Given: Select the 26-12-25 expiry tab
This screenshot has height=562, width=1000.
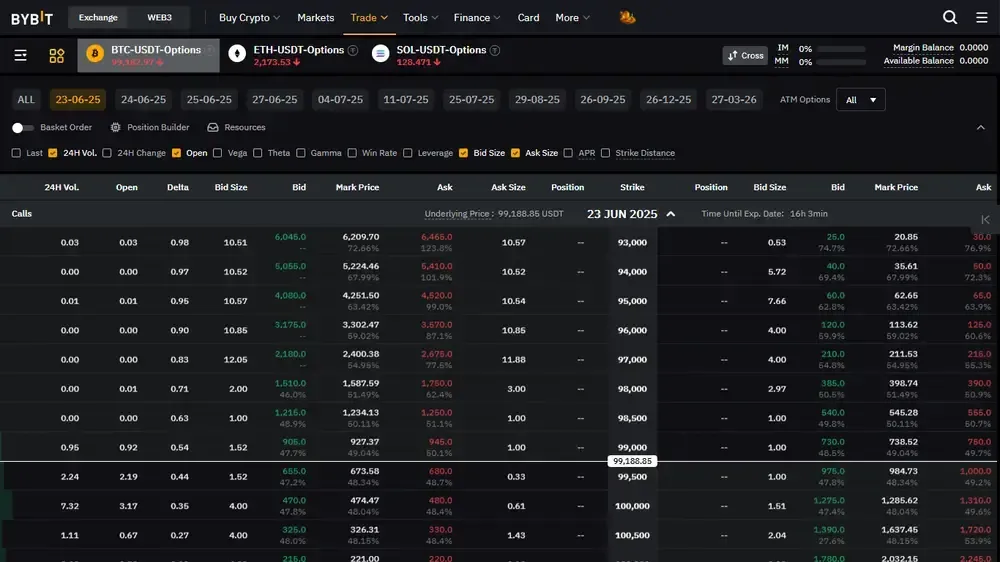Looking at the screenshot, I should click(668, 100).
